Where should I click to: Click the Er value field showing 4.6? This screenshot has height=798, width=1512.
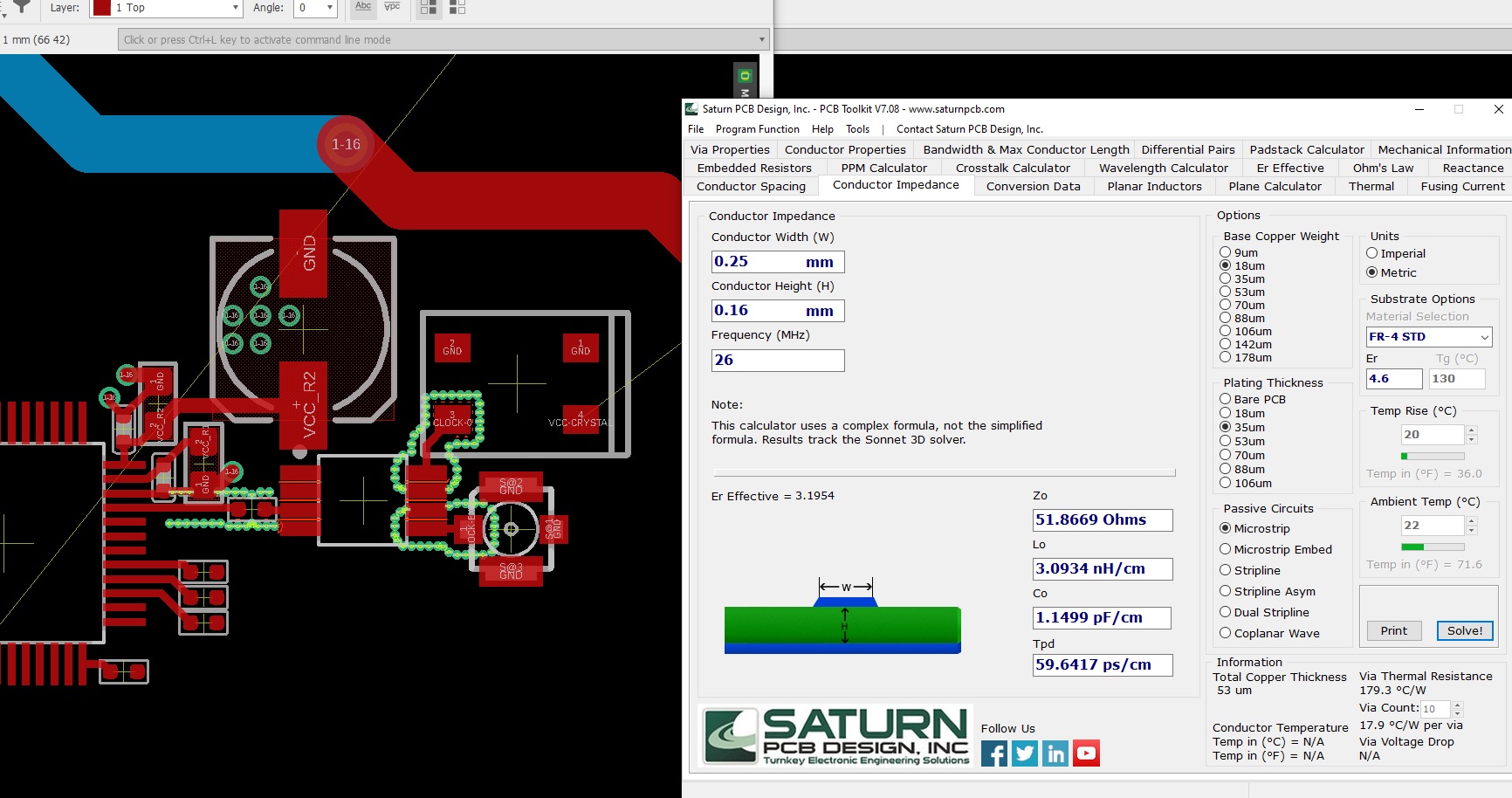point(1393,379)
